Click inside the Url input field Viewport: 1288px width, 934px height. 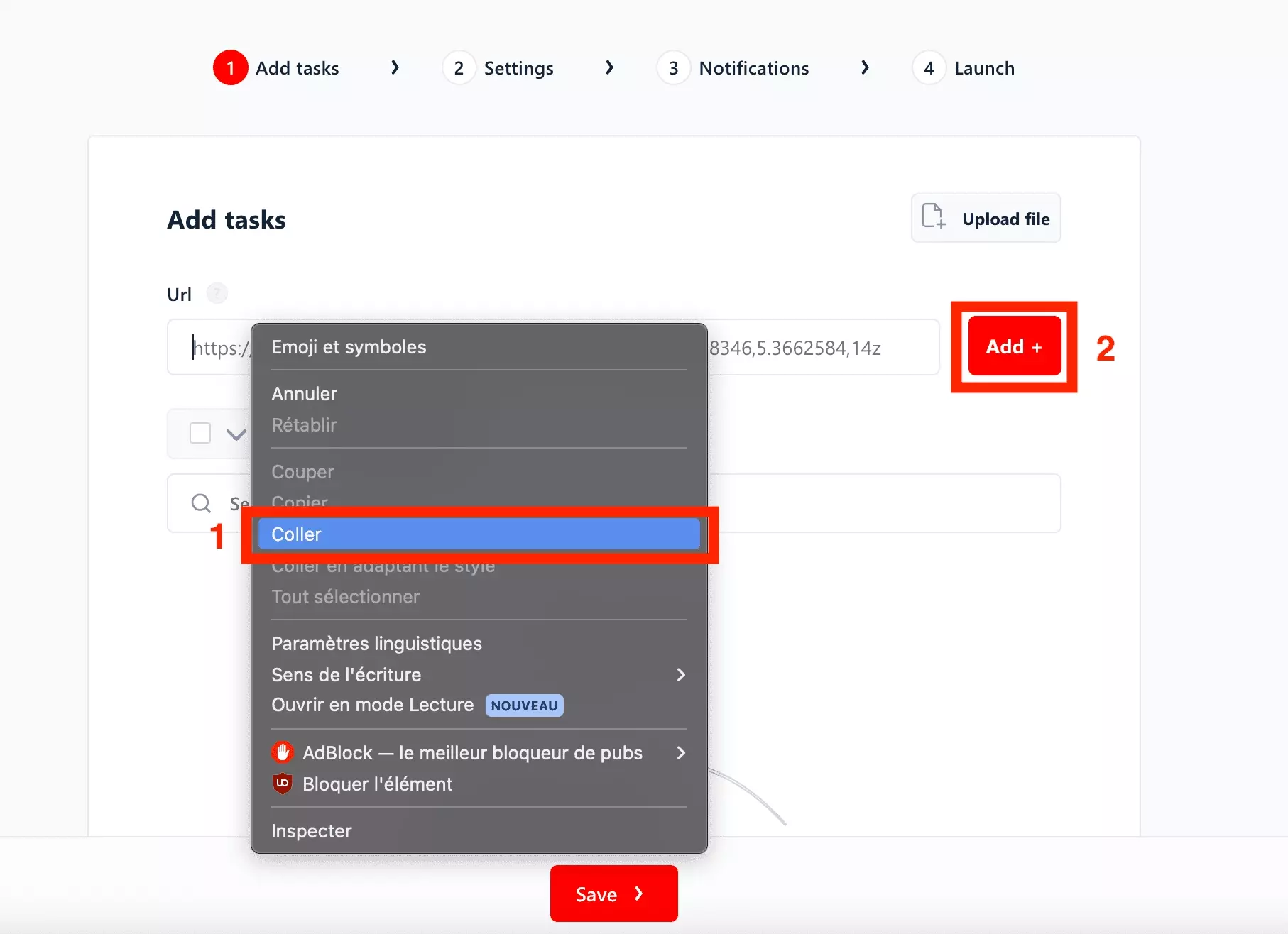824,348
